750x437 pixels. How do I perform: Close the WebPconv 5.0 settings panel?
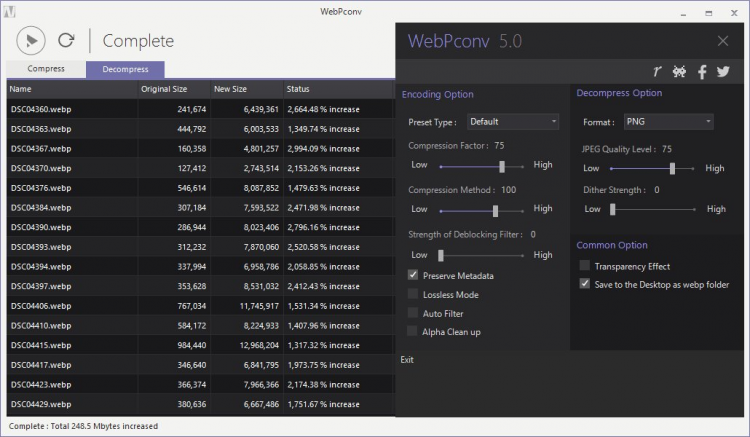(x=723, y=41)
